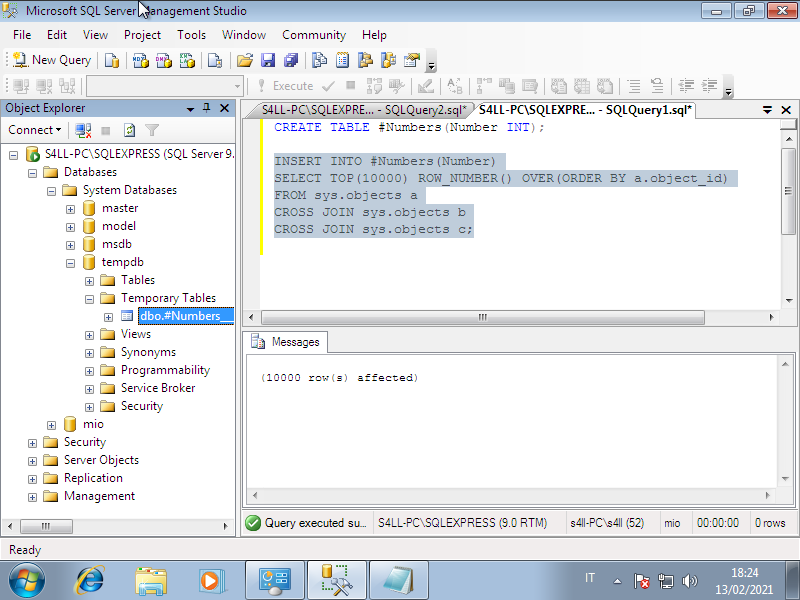The height and width of the screenshot is (600, 800).
Task: Select the Replication folder
Action: pyautogui.click(x=93, y=478)
